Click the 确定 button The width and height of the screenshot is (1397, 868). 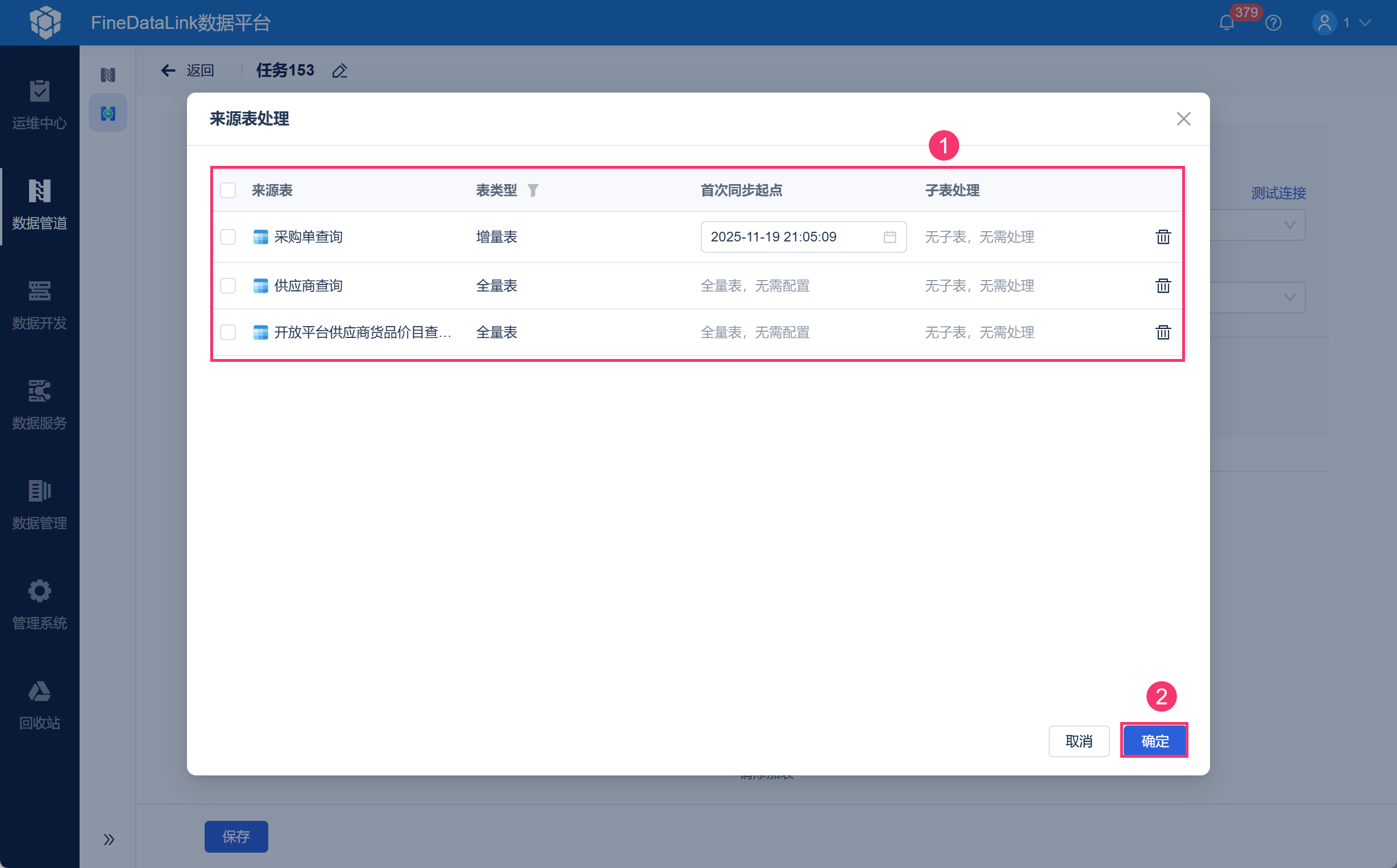point(1154,741)
